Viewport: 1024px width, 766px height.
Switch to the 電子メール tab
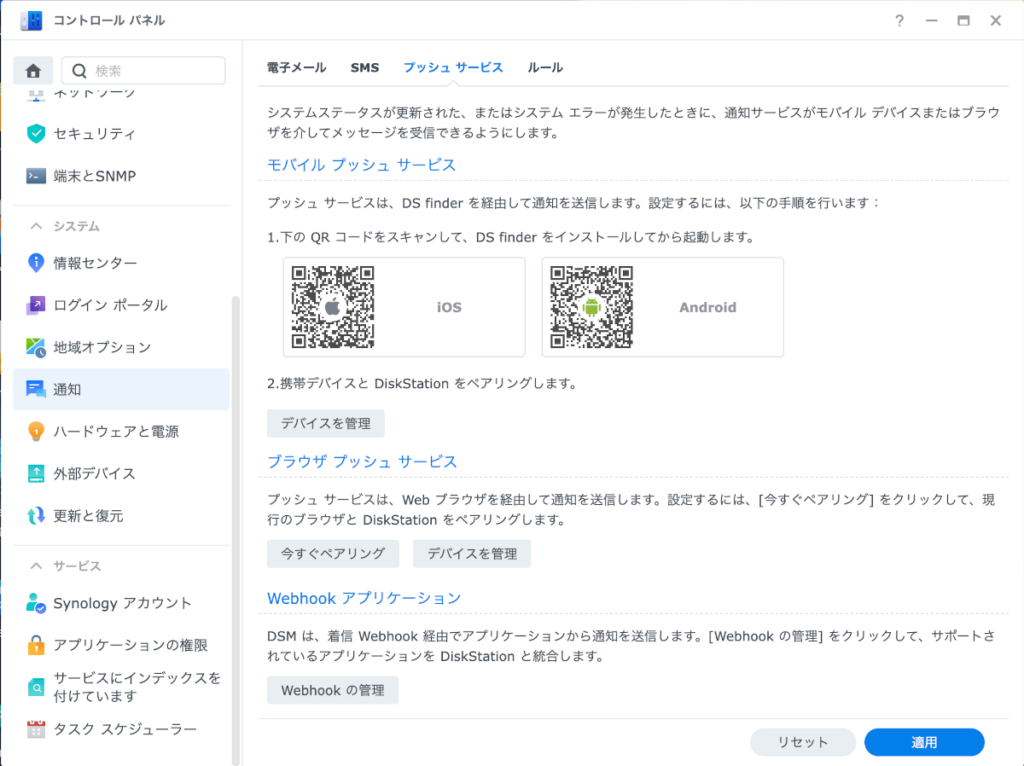[296, 67]
